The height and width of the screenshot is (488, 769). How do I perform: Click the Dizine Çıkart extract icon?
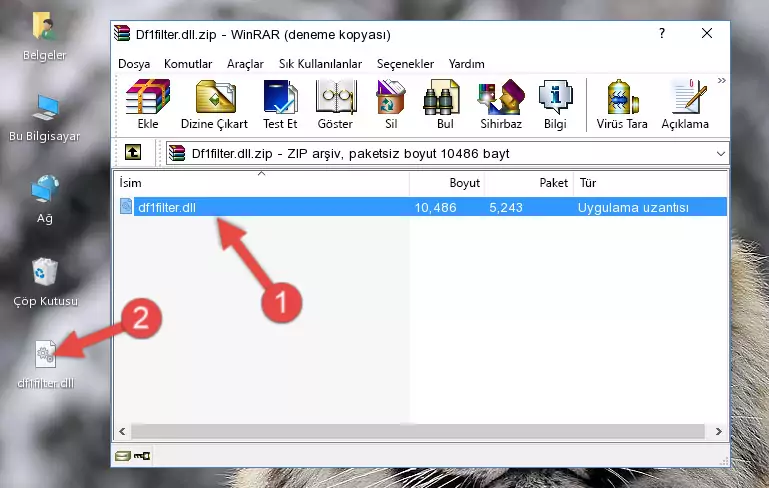[x=214, y=104]
